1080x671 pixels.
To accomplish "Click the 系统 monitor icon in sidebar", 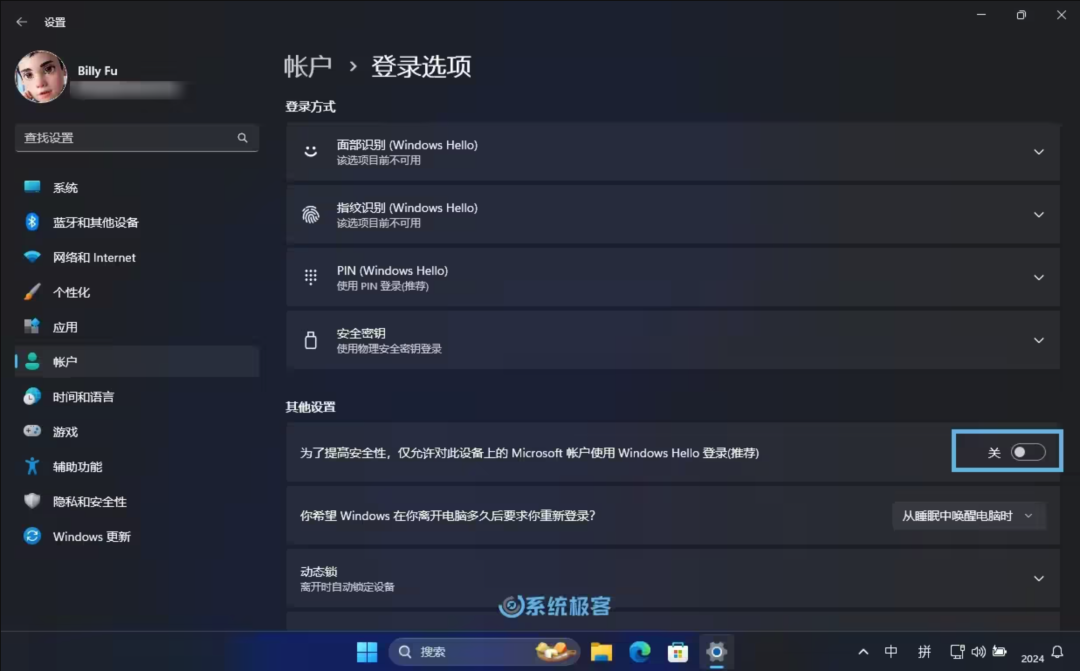I will [32, 186].
